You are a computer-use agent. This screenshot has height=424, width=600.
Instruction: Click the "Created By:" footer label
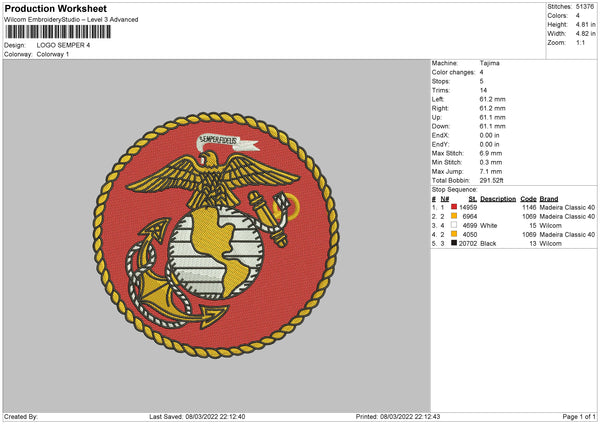[21, 417]
